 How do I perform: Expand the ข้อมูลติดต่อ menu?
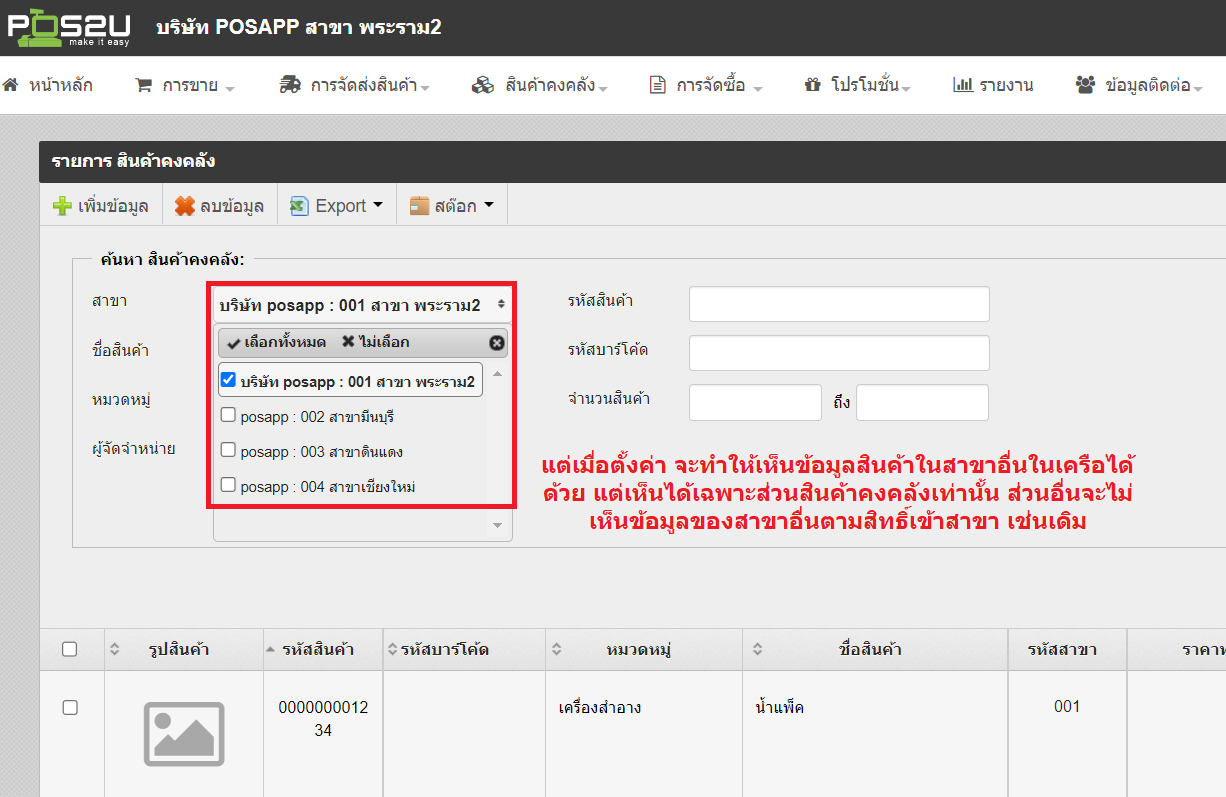point(1138,86)
